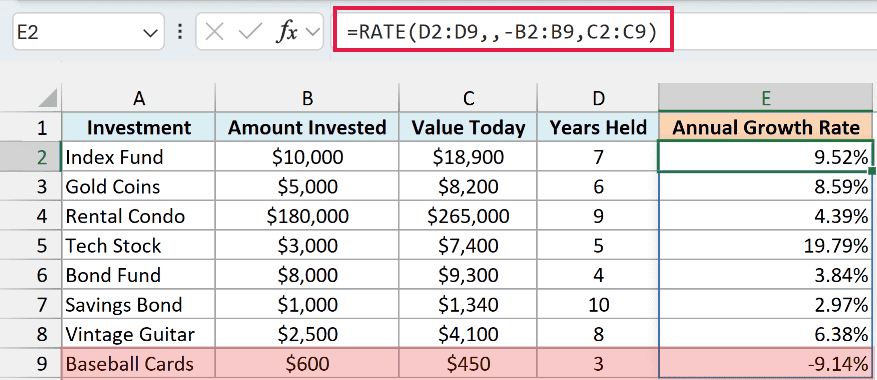Select the Bond Fund cell
The height and width of the screenshot is (380, 877).
click(x=138, y=275)
